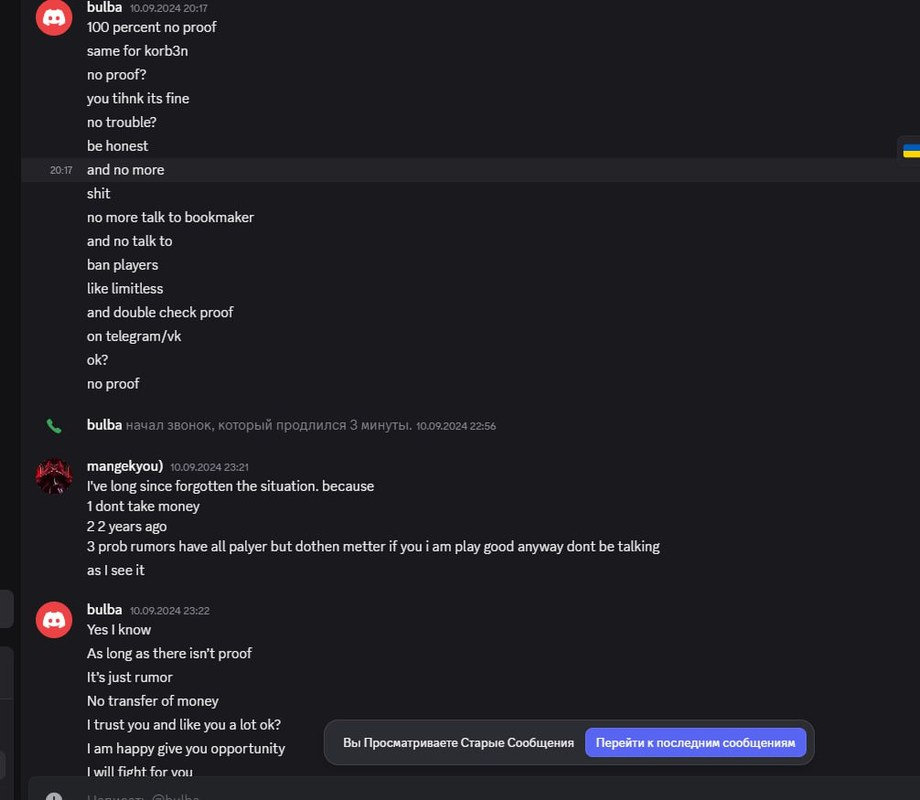Click the Ukraine flag icon at right edge

[x=911, y=150]
